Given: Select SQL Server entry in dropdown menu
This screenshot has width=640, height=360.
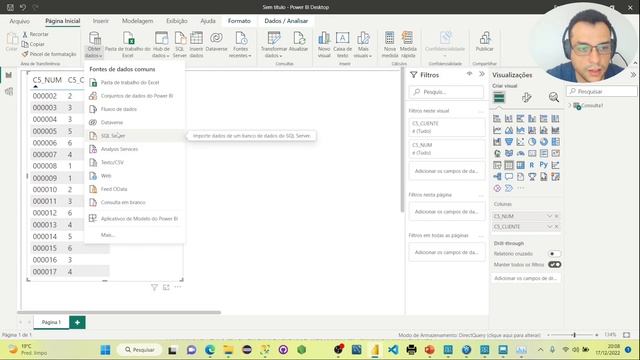Looking at the screenshot, I should [x=134, y=136].
